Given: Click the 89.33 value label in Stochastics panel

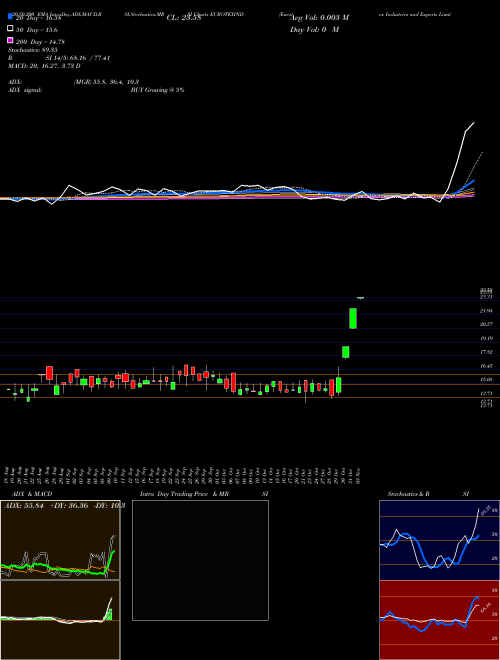Looking at the screenshot, I should click(x=485, y=511).
